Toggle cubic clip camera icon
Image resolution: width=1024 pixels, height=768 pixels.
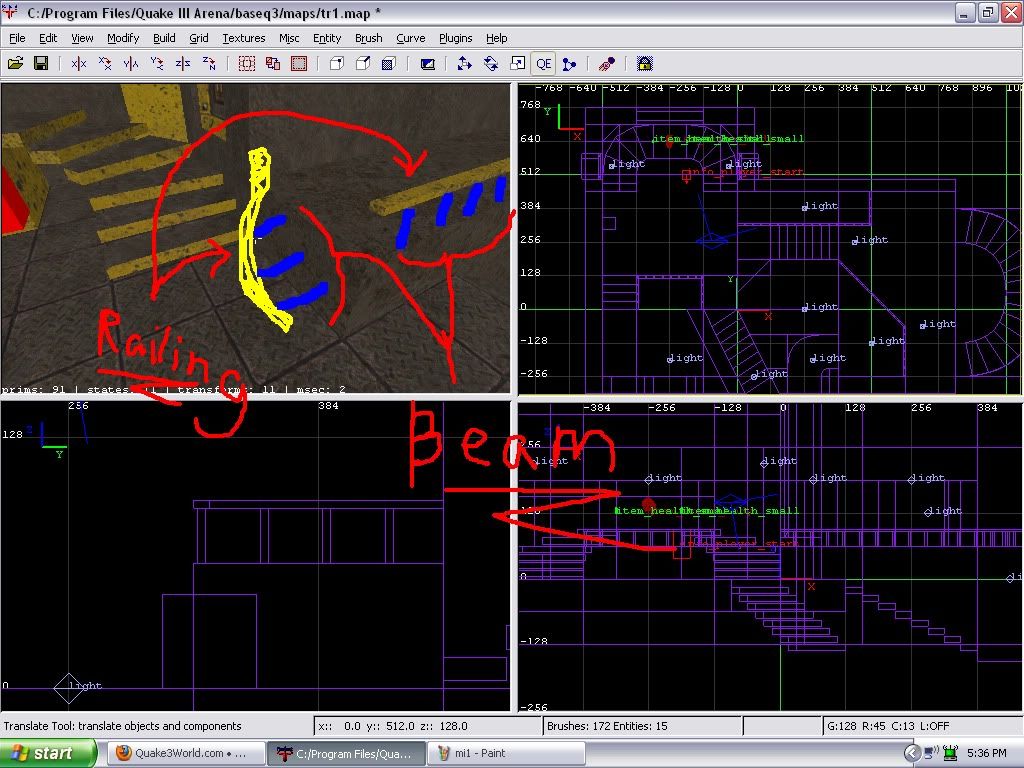point(607,63)
